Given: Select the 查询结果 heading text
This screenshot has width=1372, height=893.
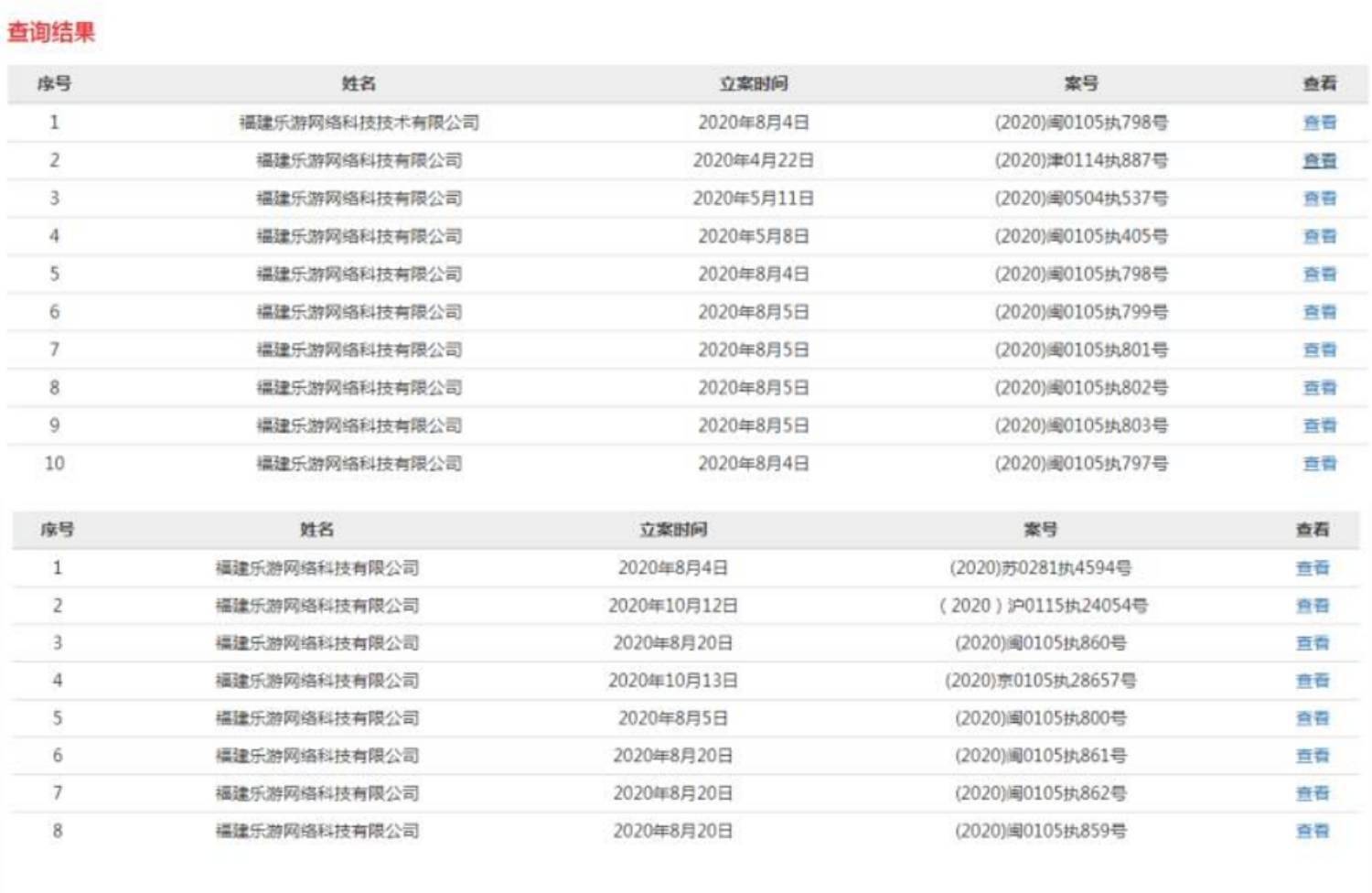Looking at the screenshot, I should tap(51, 32).
